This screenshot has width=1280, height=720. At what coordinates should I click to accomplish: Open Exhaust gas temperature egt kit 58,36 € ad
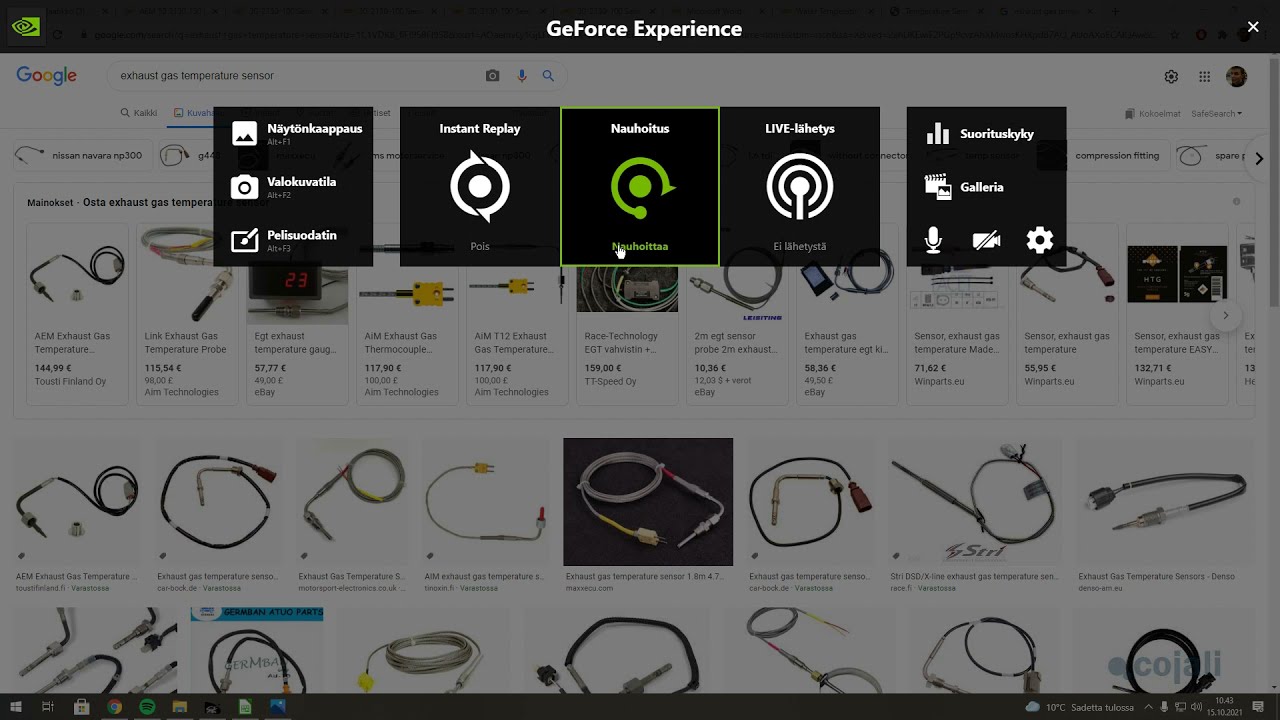(x=847, y=313)
